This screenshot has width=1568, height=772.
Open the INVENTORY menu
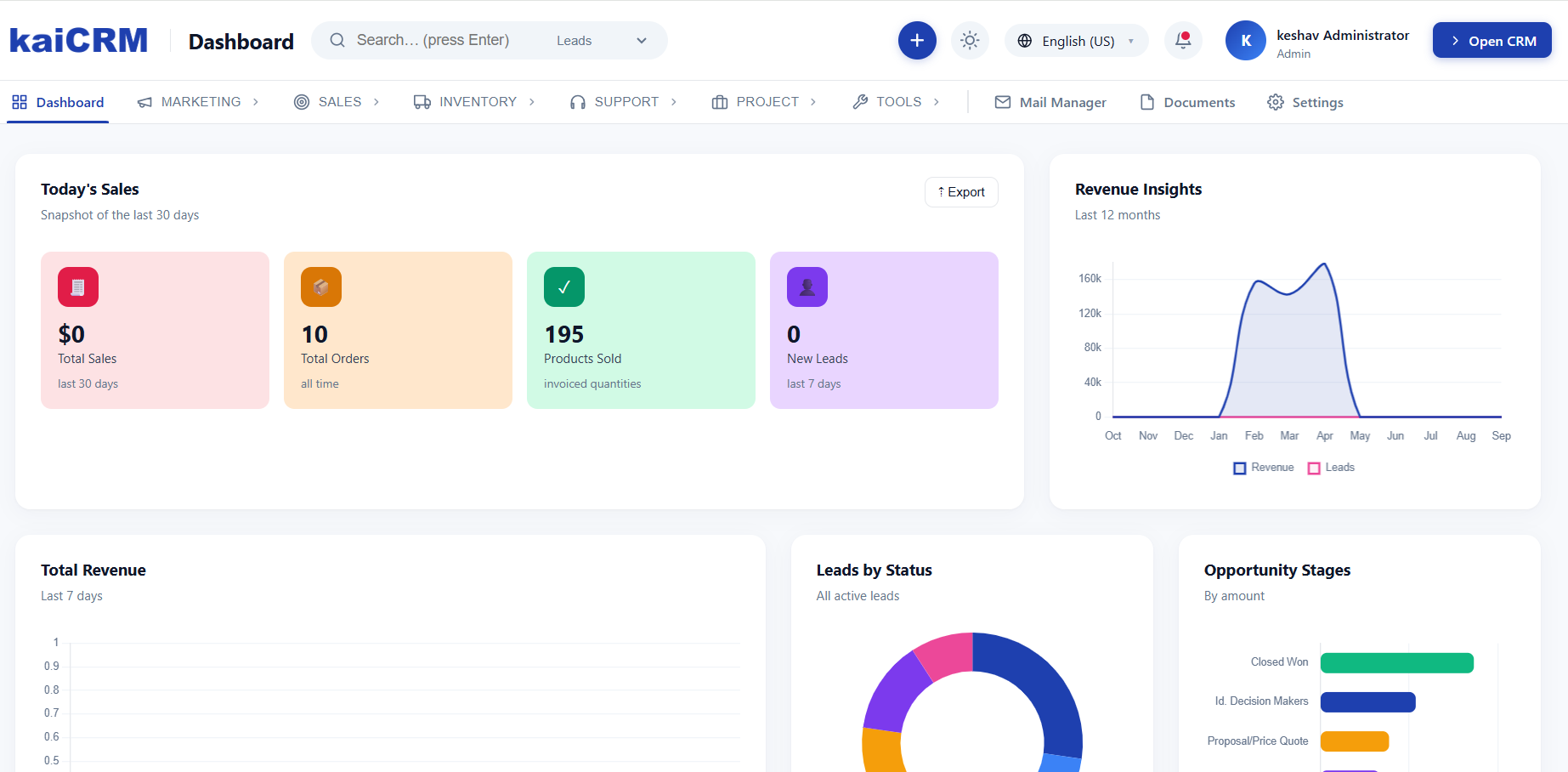tap(474, 102)
